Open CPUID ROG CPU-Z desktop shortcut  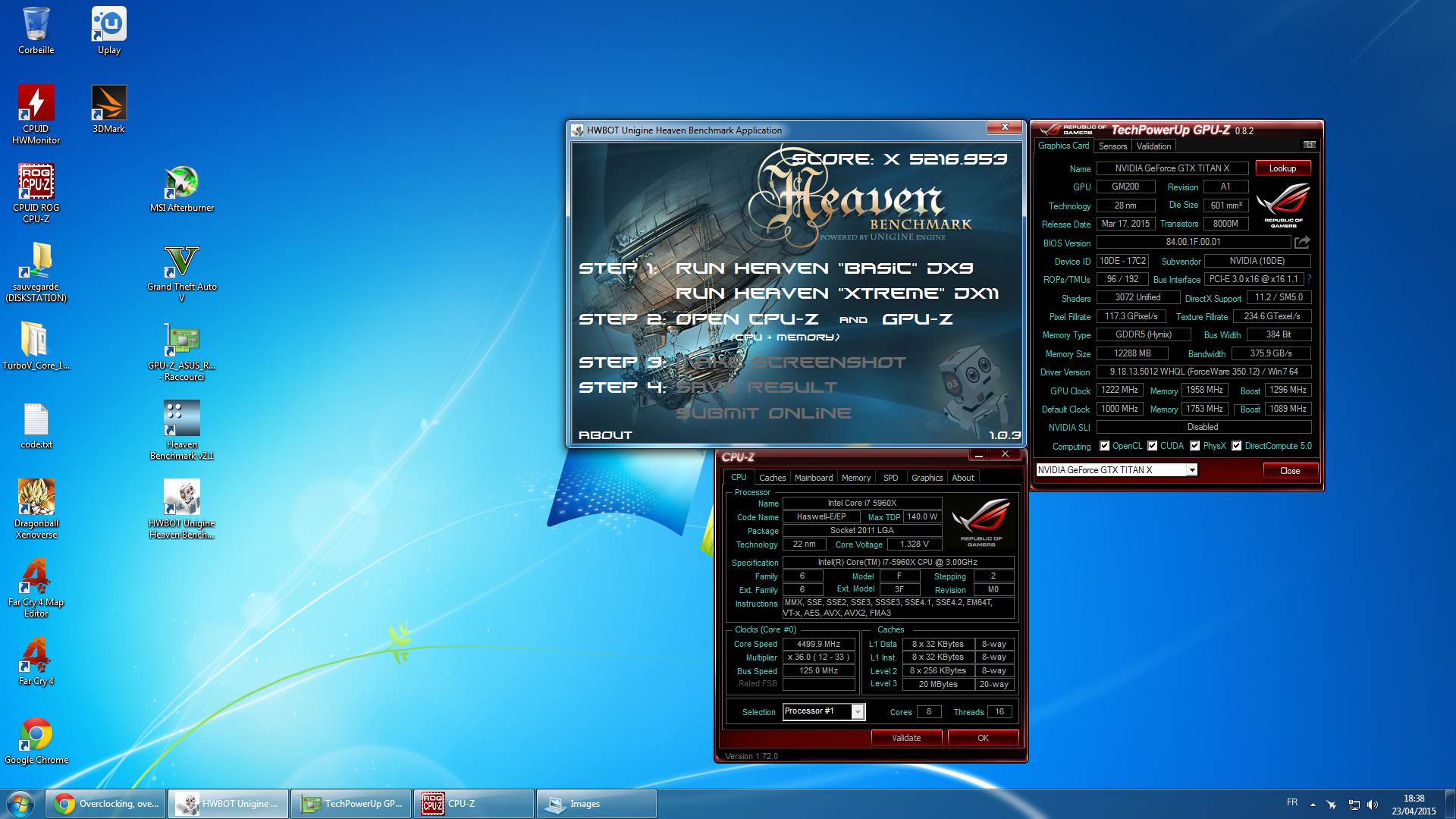(x=36, y=193)
